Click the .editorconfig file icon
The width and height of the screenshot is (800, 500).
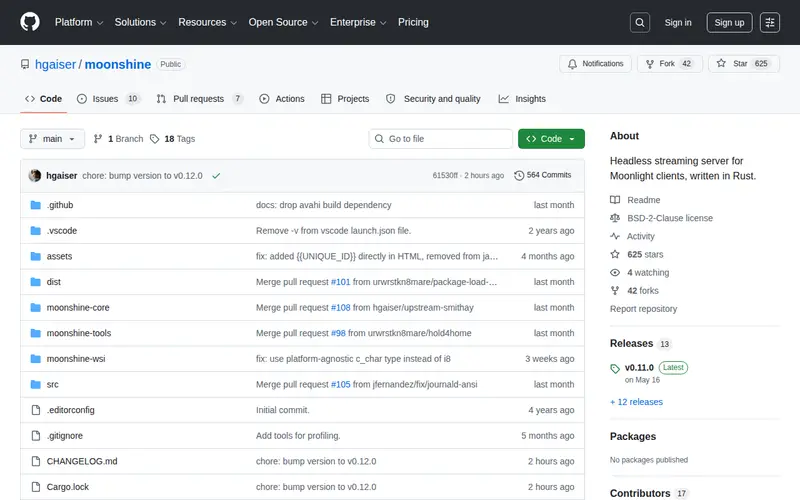[x=36, y=410]
